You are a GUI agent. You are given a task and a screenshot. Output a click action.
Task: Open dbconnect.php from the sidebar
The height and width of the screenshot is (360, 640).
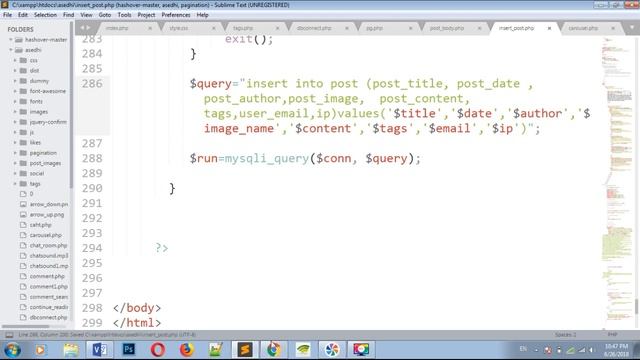(x=48, y=317)
